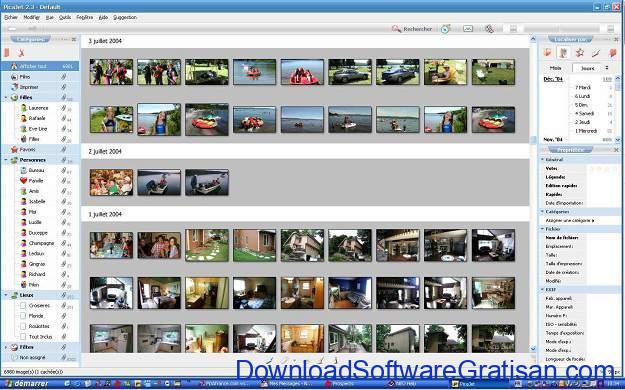Select the calendar locate icon in Localiser panel
Image resolution: width=625 pixels, height=390 pixels.
point(563,52)
